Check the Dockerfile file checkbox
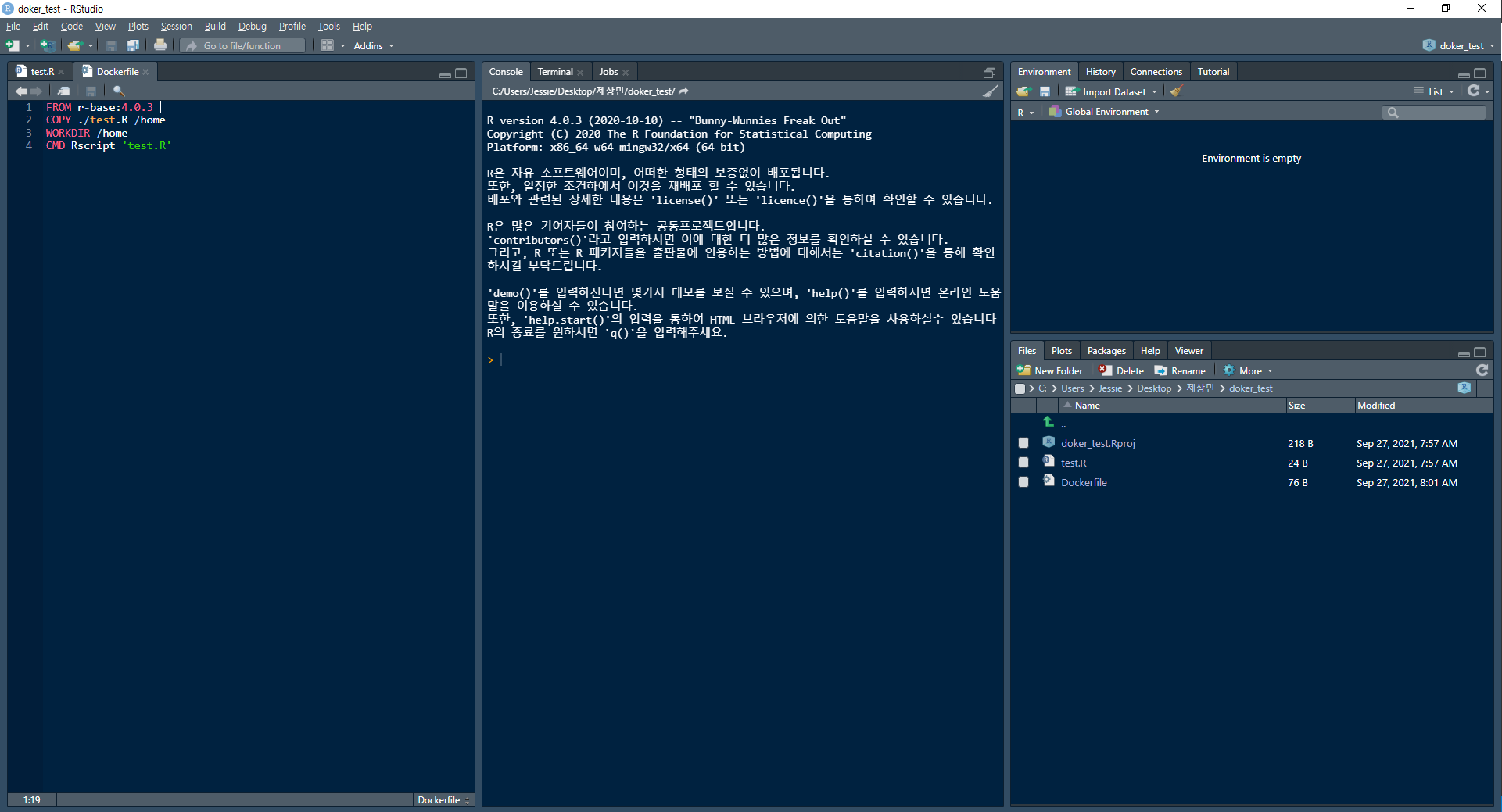The width and height of the screenshot is (1502, 812). [1023, 482]
